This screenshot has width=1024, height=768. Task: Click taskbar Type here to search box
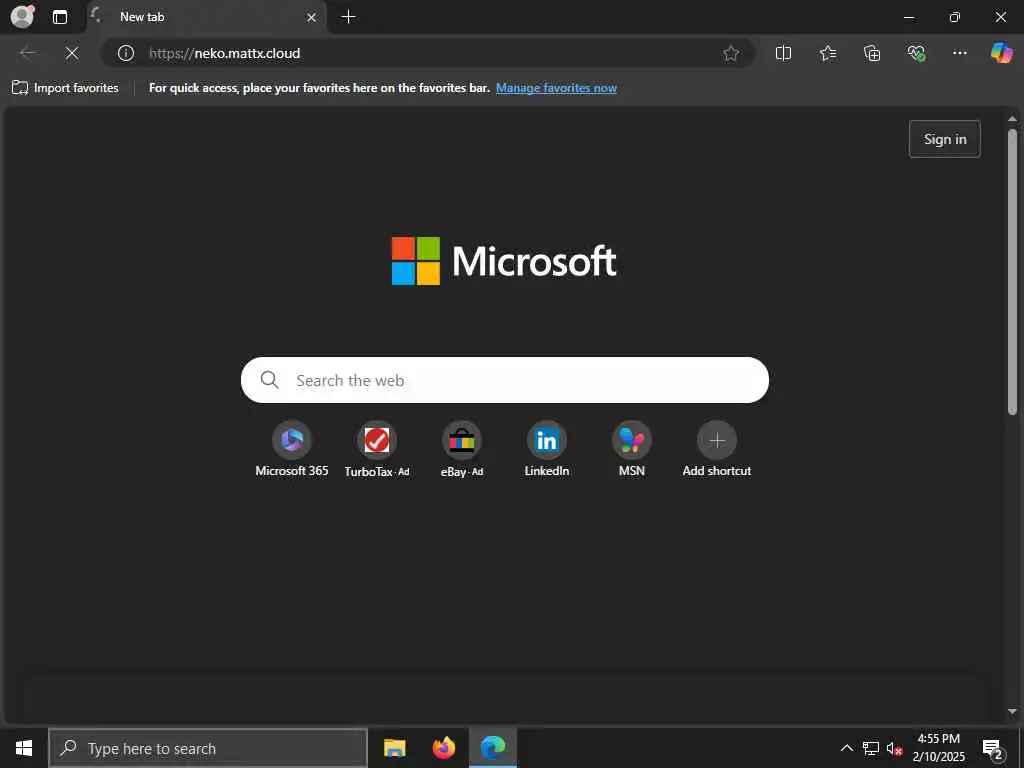tap(208, 748)
